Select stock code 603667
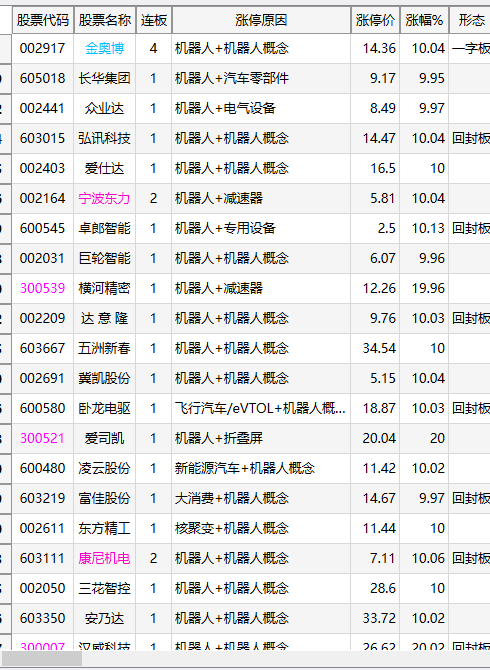This screenshot has width=490, height=670. (43, 348)
